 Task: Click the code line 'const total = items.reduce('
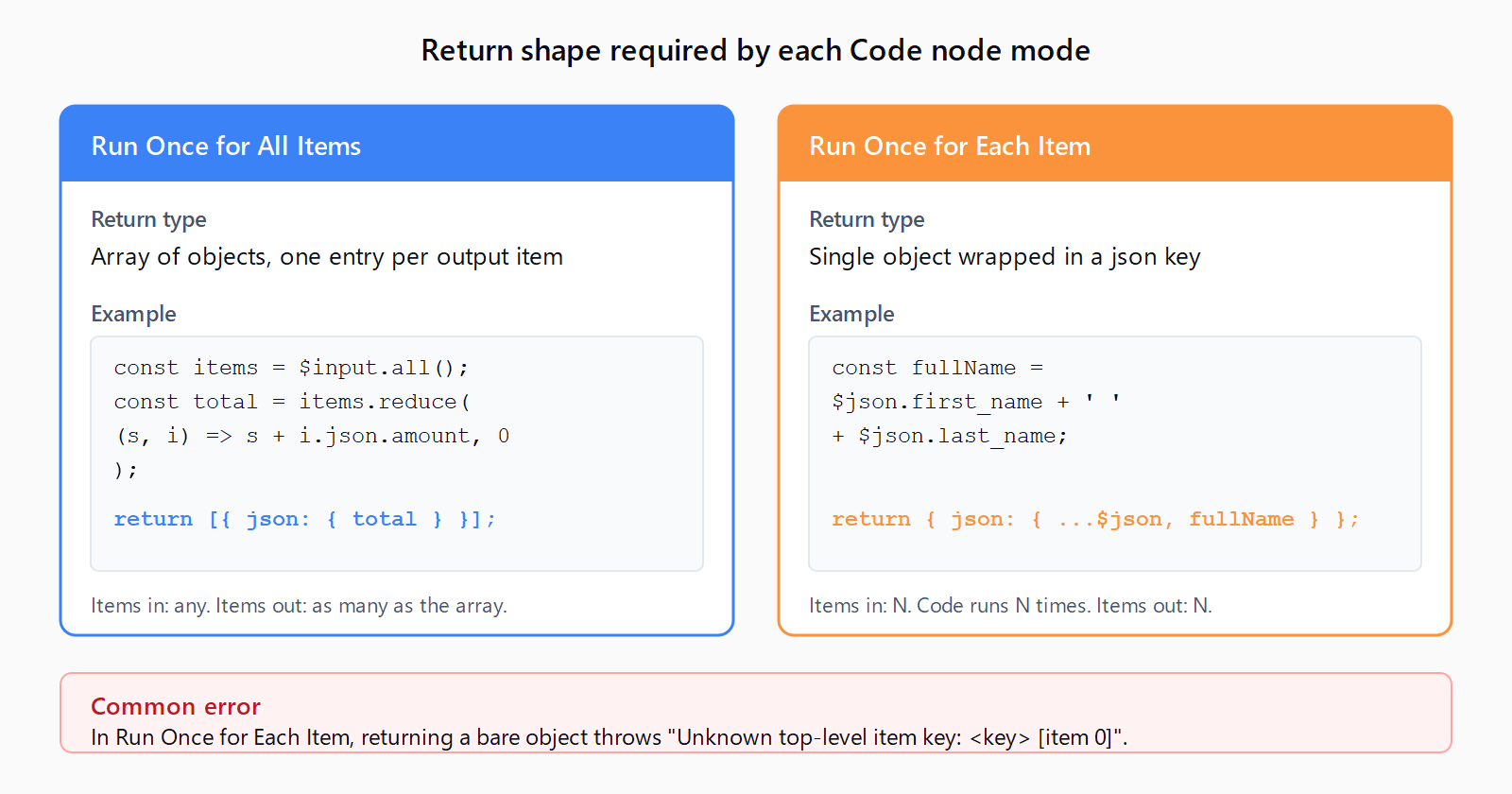coord(292,402)
